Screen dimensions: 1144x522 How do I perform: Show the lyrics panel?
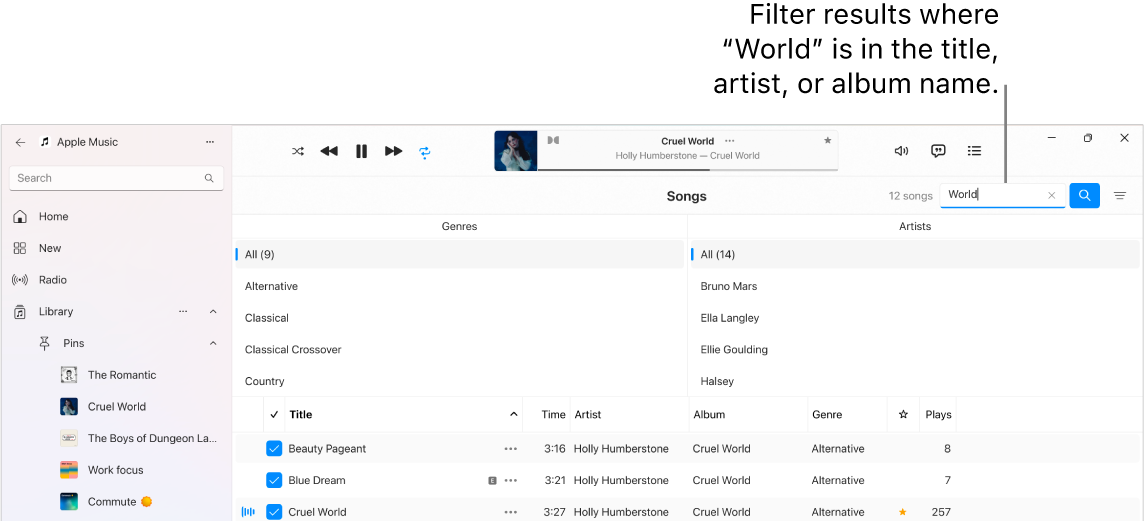point(938,151)
